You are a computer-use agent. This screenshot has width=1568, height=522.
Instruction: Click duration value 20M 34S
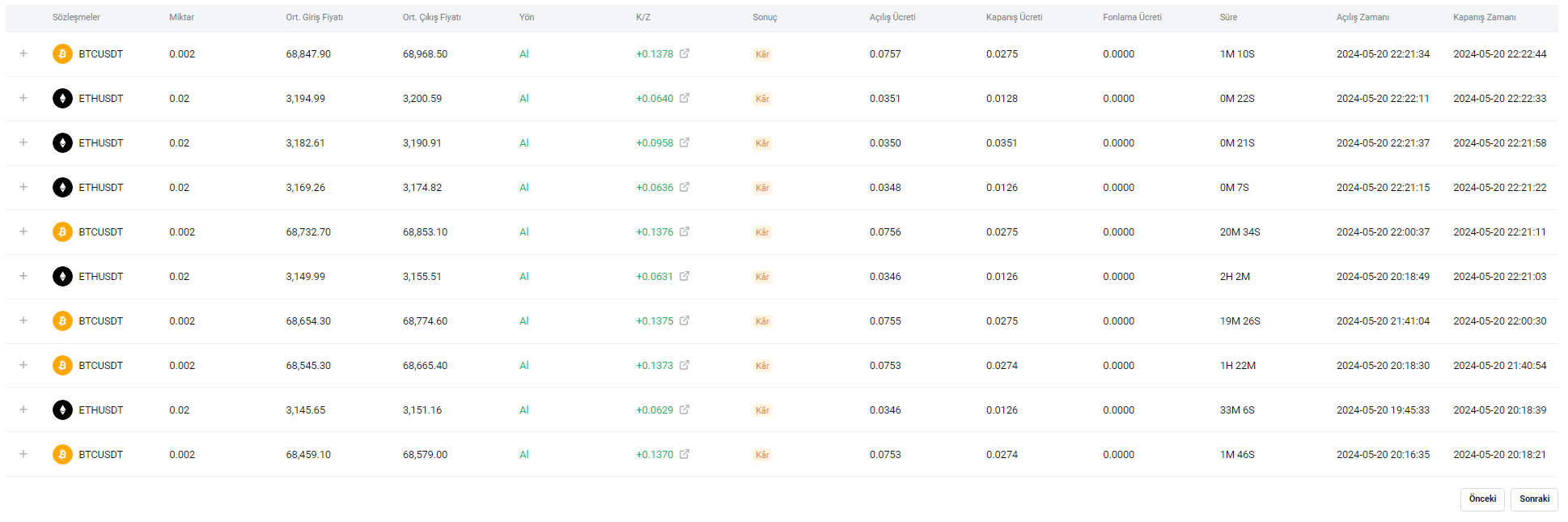tap(1240, 232)
